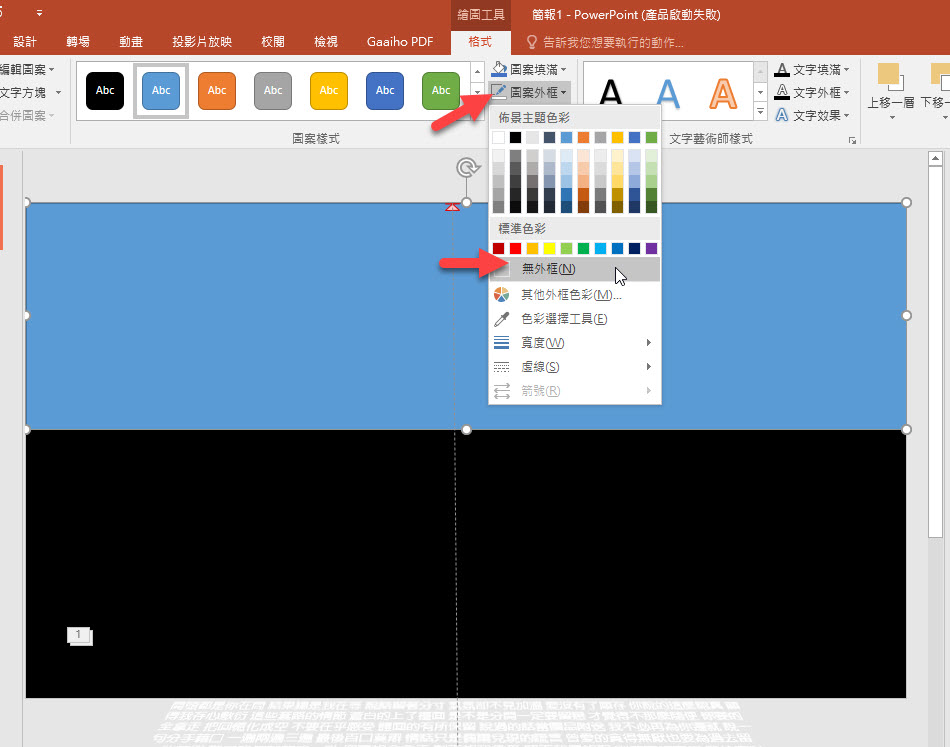Open the 設計 ribbon tab
Image resolution: width=950 pixels, height=747 pixels.
(x=25, y=42)
